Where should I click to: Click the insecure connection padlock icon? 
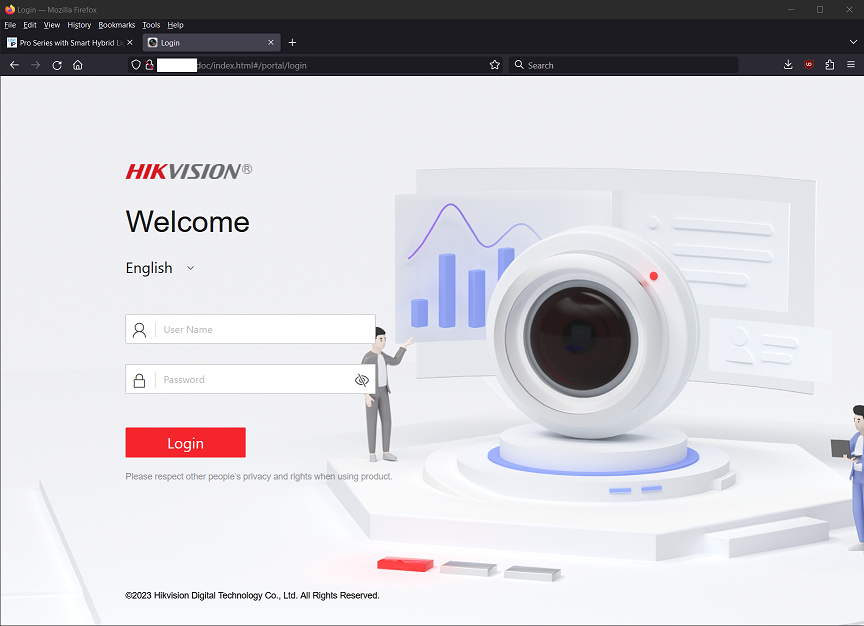coord(149,65)
